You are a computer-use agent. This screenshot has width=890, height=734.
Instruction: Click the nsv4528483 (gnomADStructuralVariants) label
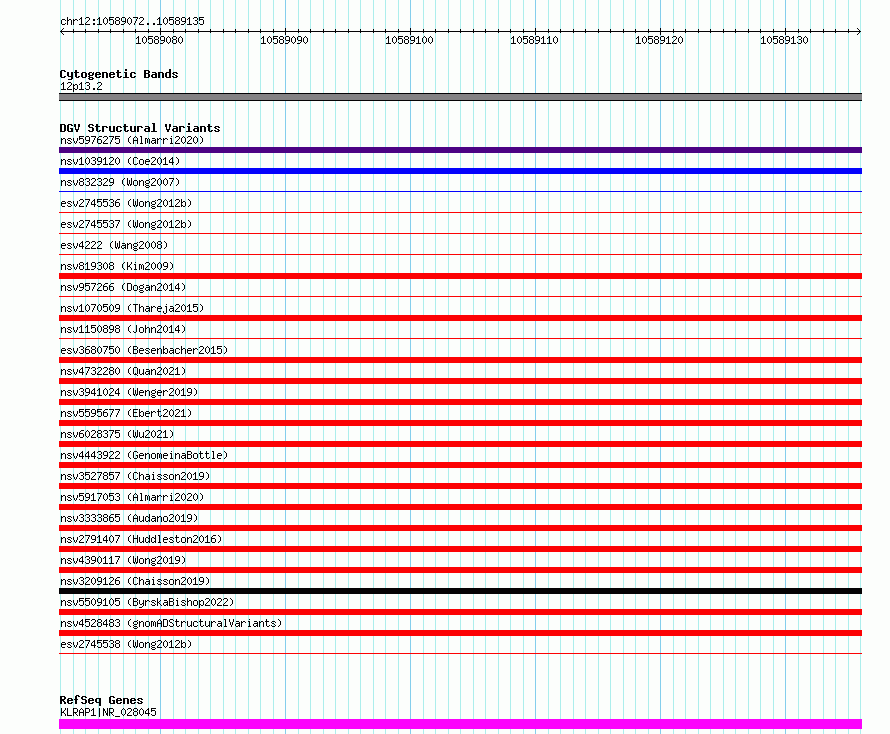(171, 623)
